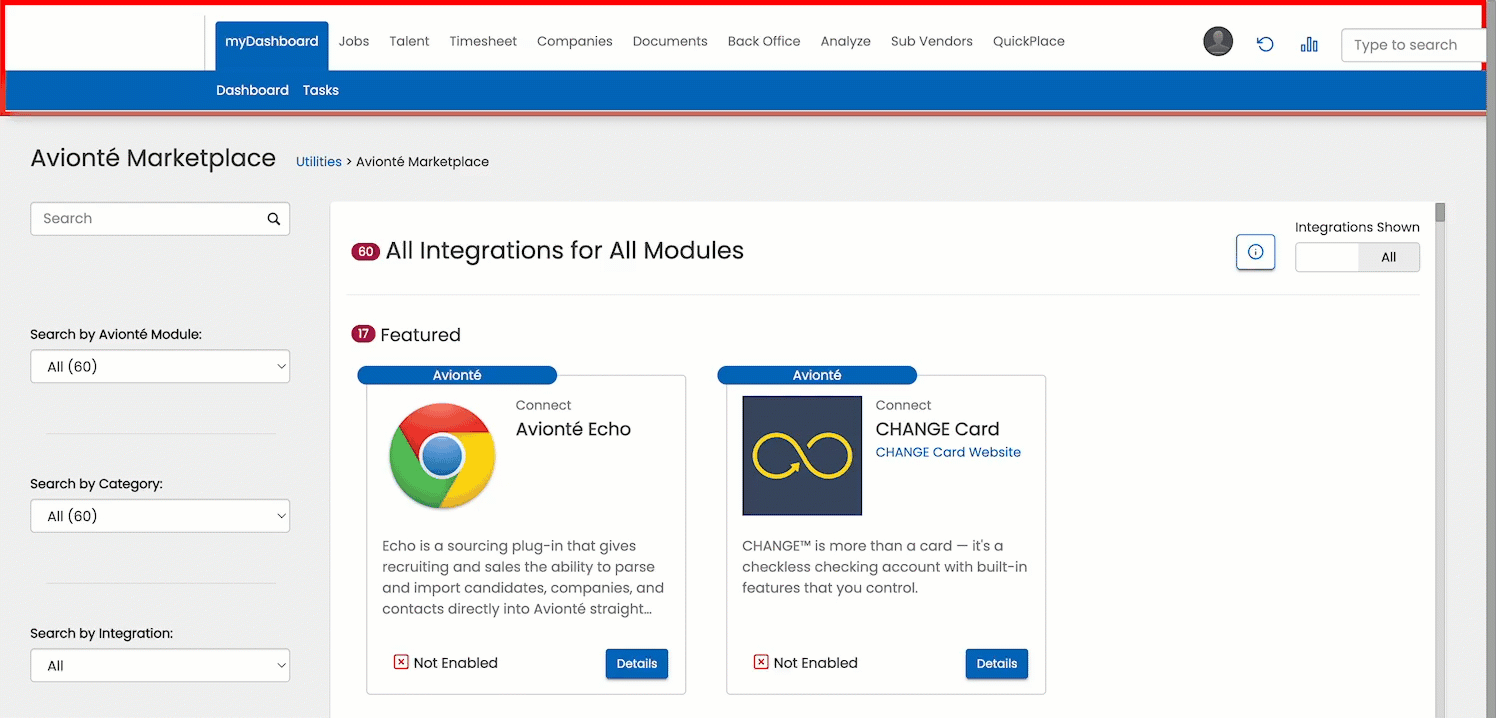Switch Integrations Shown toggle left side

(x=1327, y=257)
